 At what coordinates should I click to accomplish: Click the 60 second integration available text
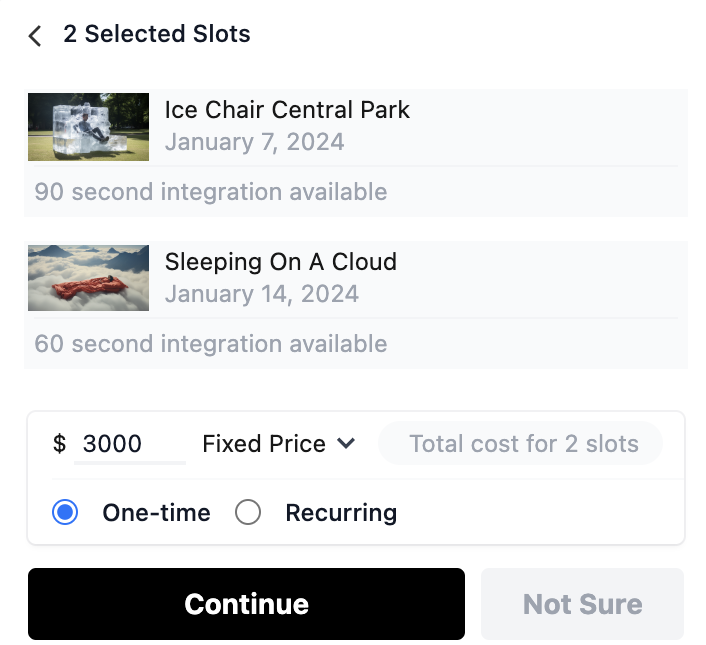coord(210,344)
